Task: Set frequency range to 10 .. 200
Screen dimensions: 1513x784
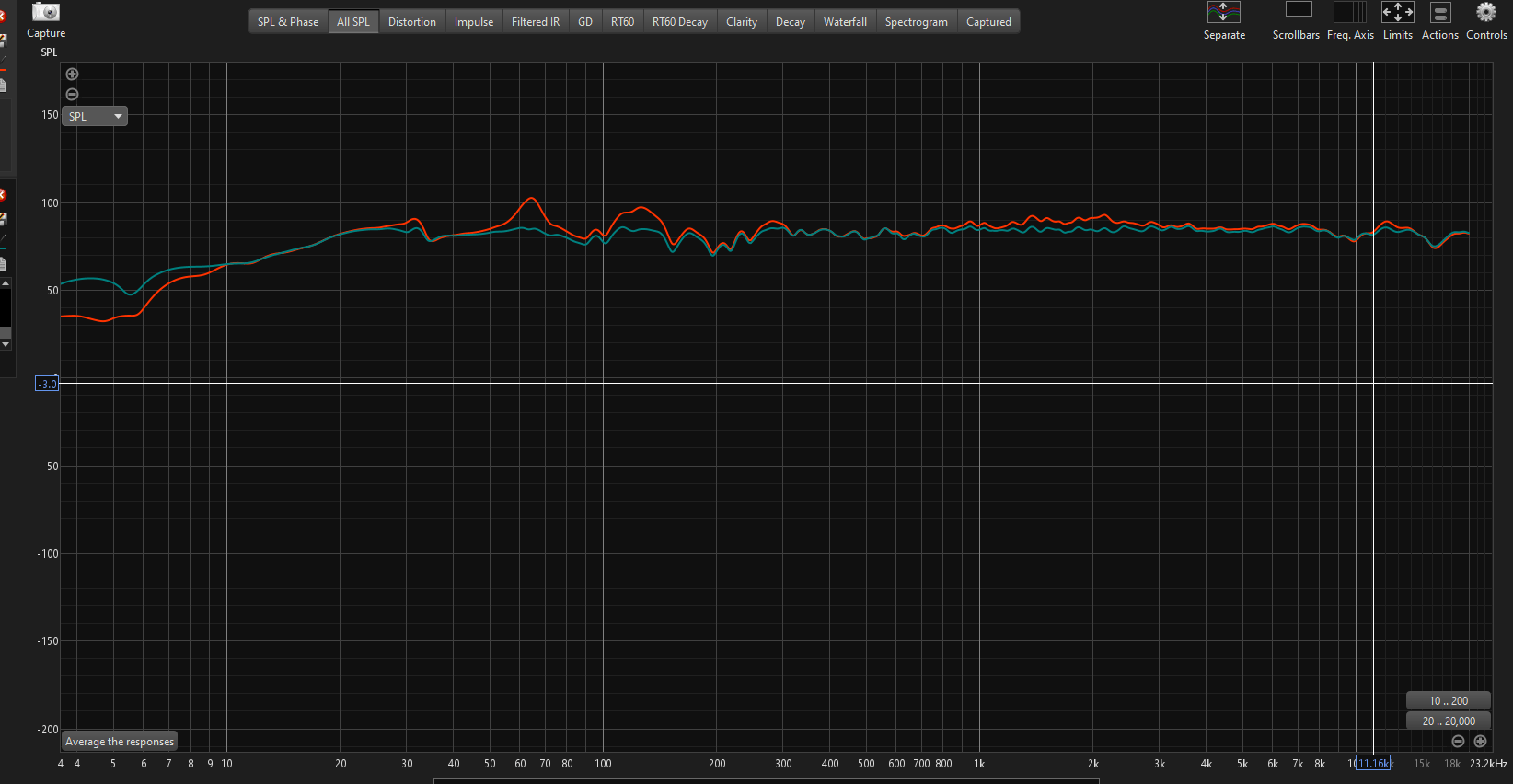Action: tap(1448, 701)
